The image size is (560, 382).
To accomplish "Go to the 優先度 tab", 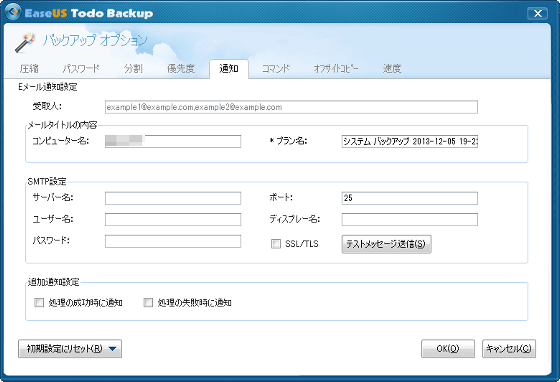I will click(181, 69).
